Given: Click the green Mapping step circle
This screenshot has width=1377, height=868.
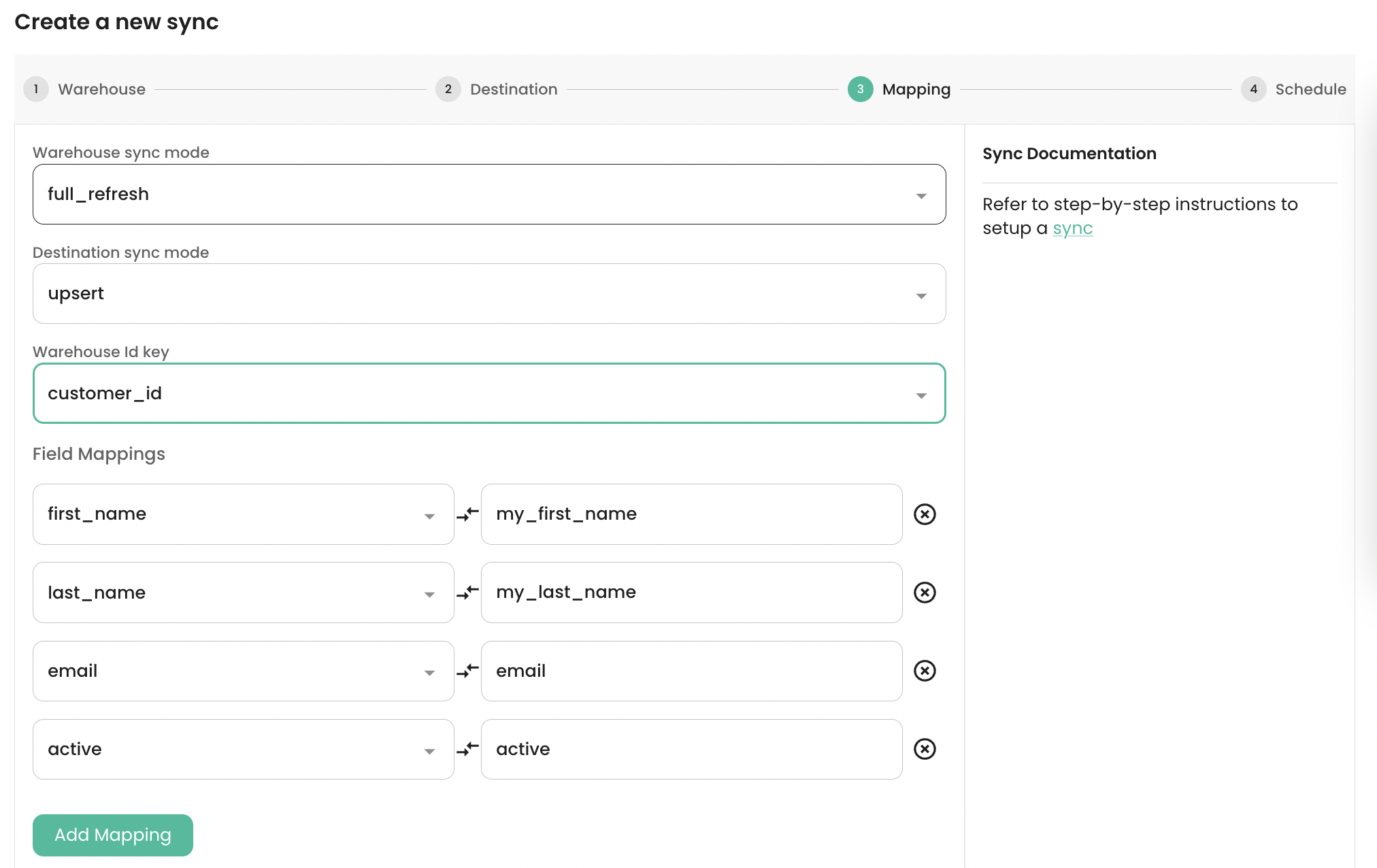Looking at the screenshot, I should pyautogui.click(x=859, y=89).
